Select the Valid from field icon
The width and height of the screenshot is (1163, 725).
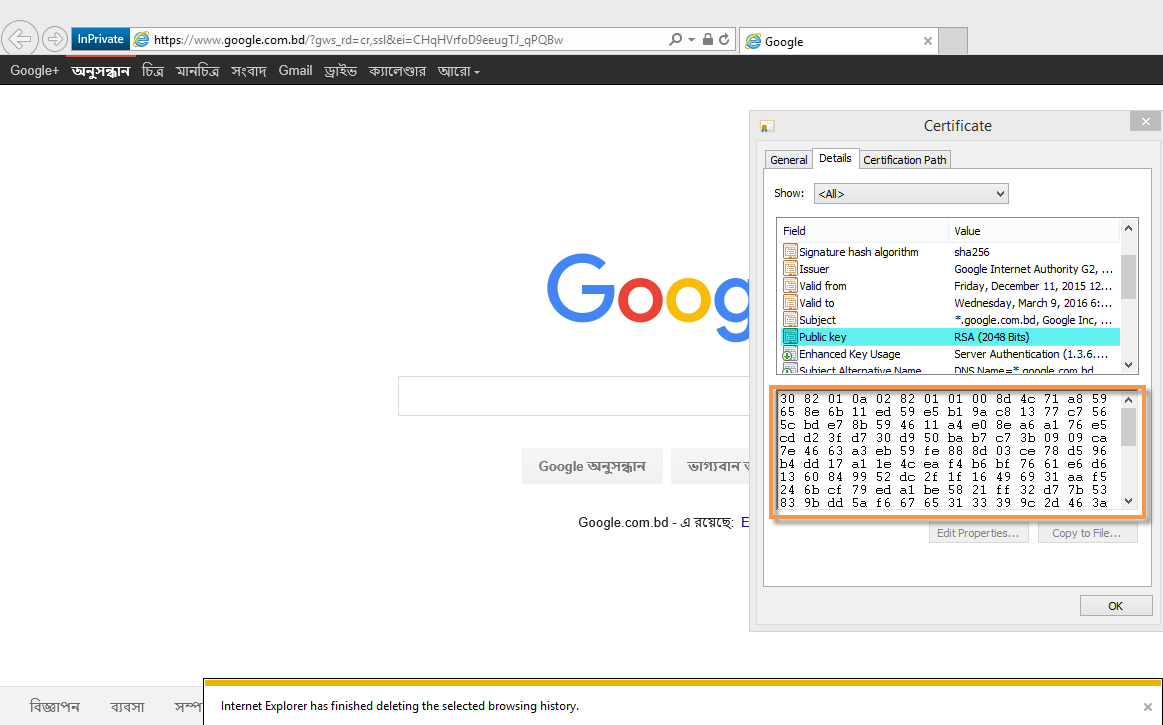[790, 286]
